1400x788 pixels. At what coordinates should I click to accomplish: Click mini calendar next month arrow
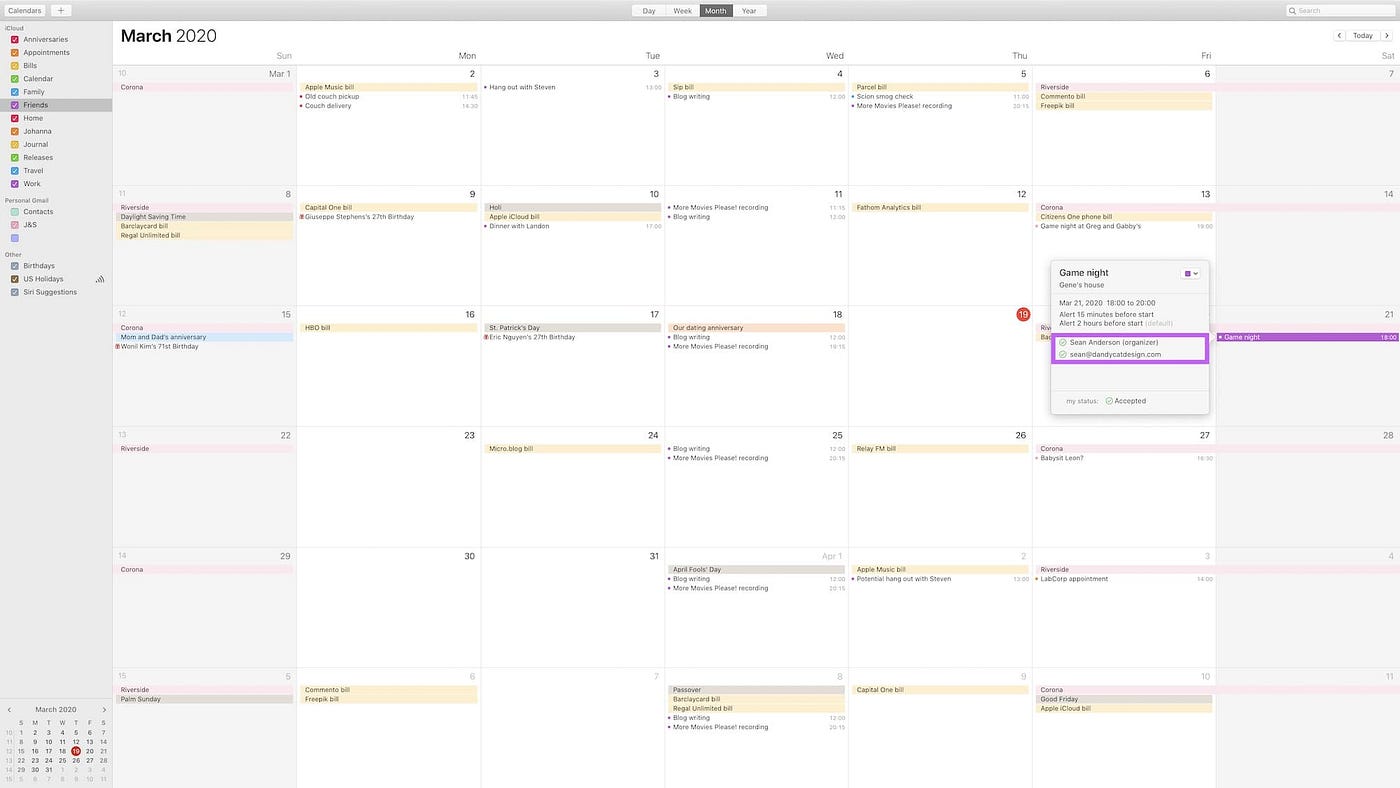(104, 709)
